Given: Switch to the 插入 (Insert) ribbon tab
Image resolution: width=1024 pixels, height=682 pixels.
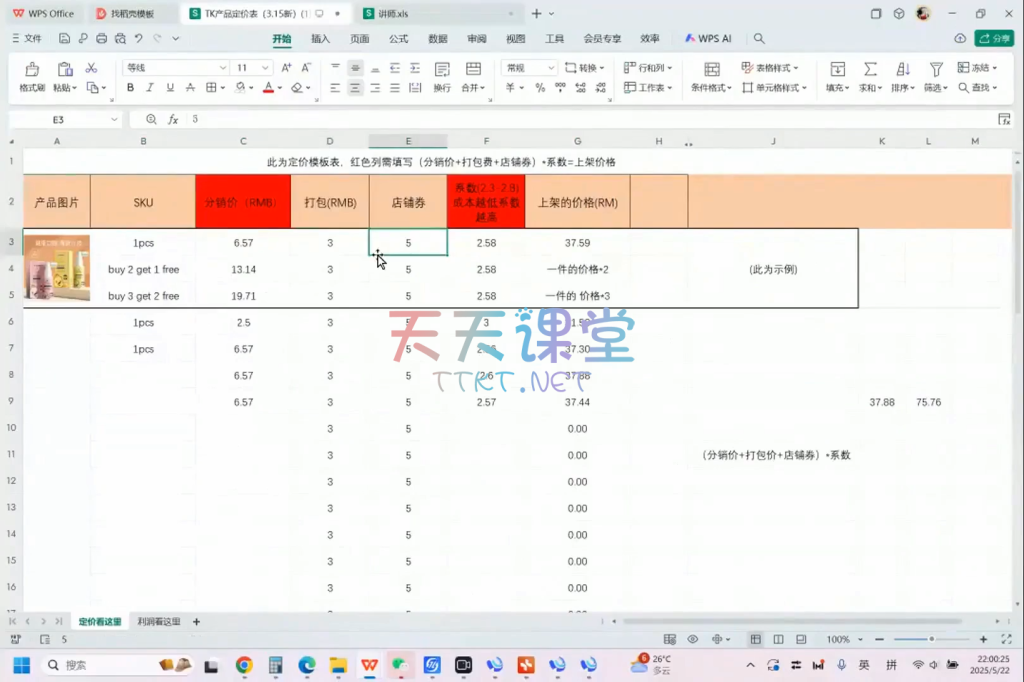Looking at the screenshot, I should click(320, 38).
